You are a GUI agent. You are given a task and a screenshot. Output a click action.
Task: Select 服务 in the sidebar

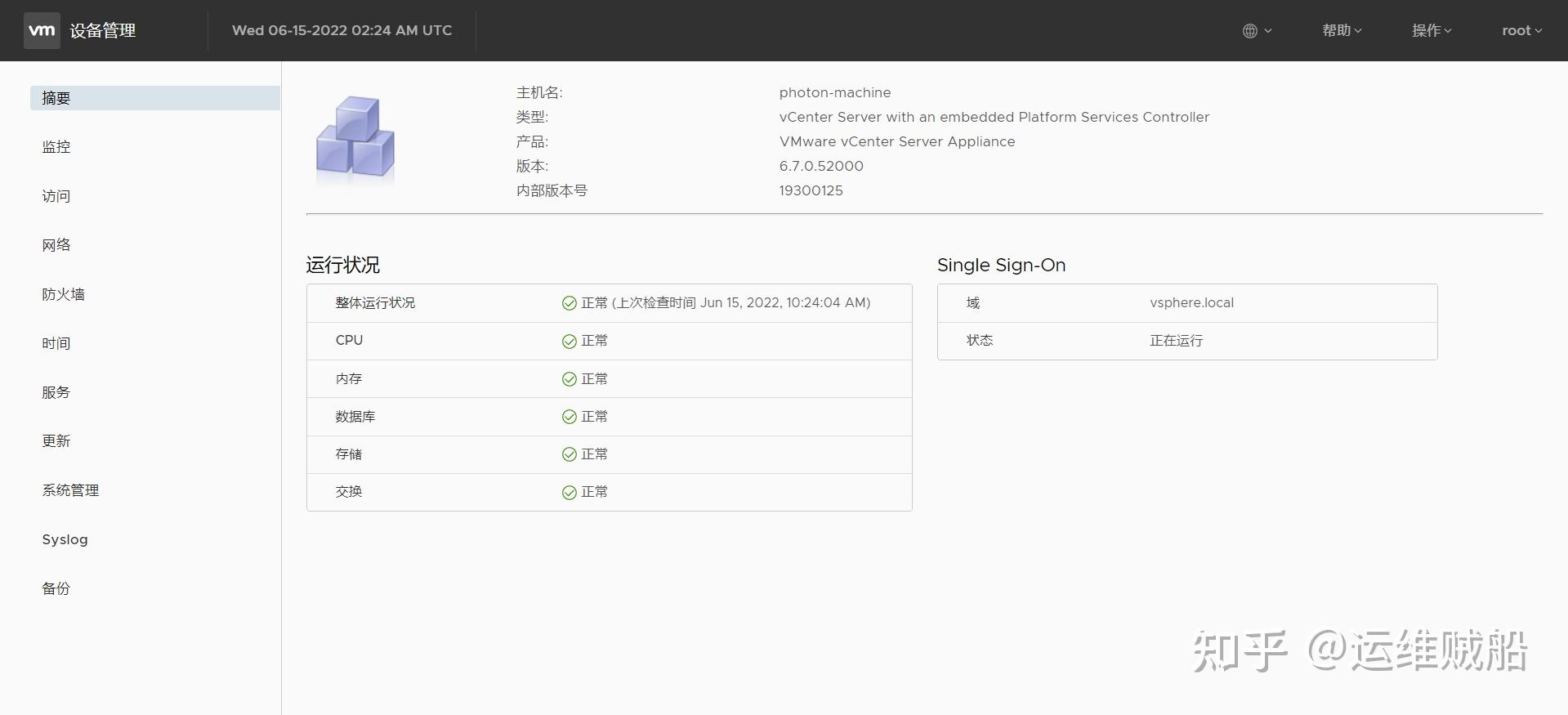pos(56,392)
